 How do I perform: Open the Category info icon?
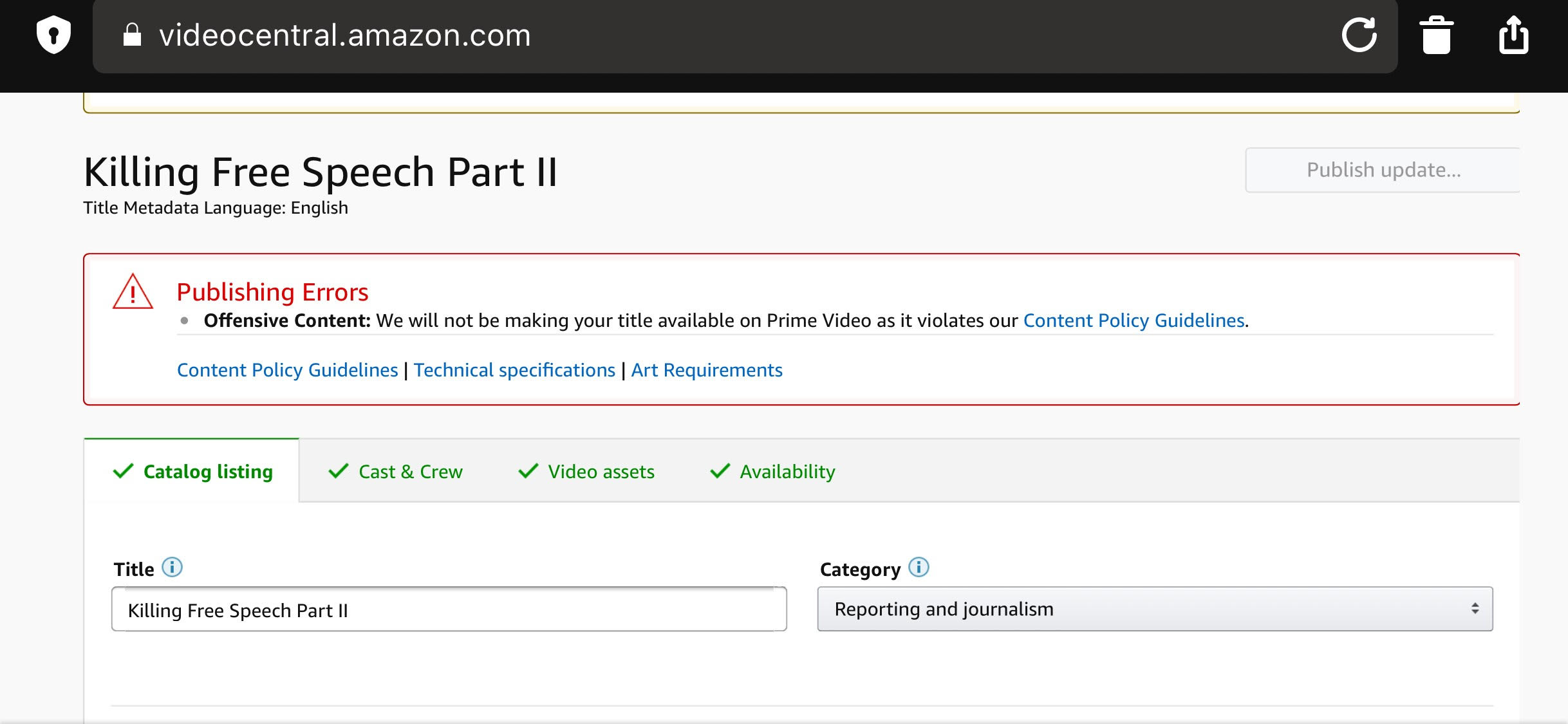point(919,567)
